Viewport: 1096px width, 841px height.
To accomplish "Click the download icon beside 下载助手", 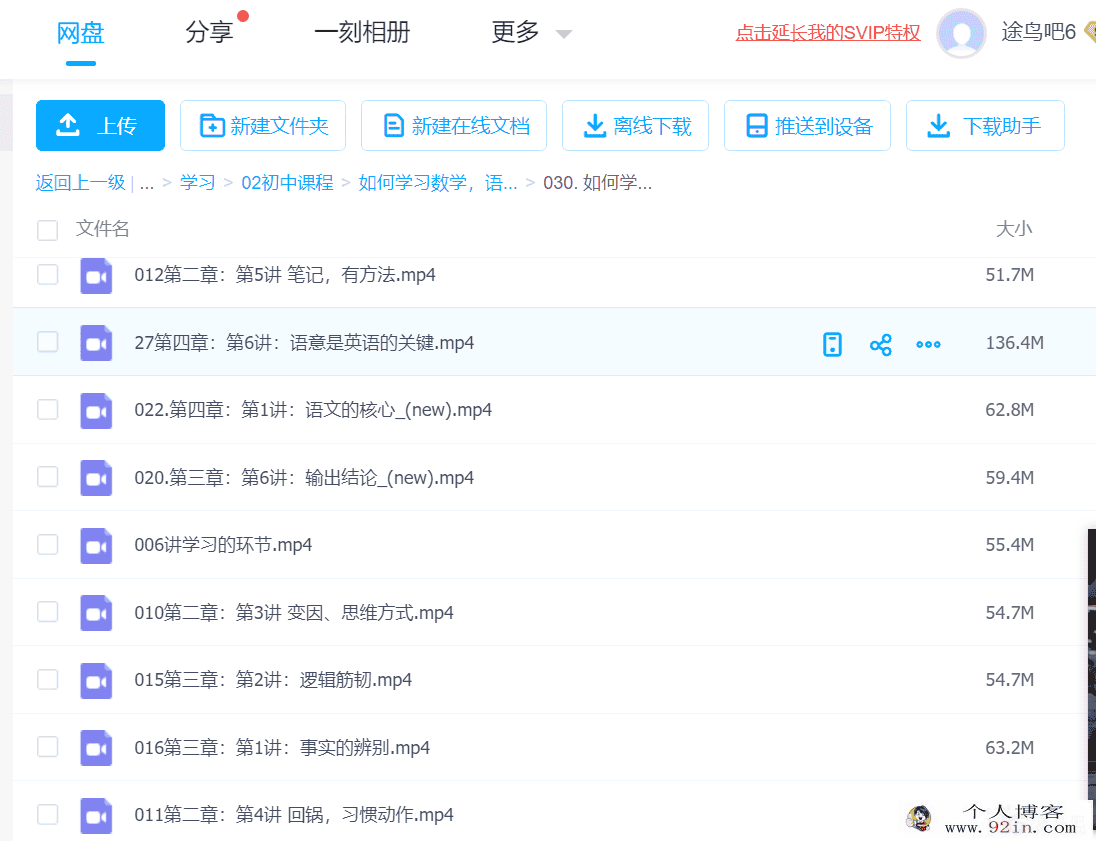I will click(938, 126).
